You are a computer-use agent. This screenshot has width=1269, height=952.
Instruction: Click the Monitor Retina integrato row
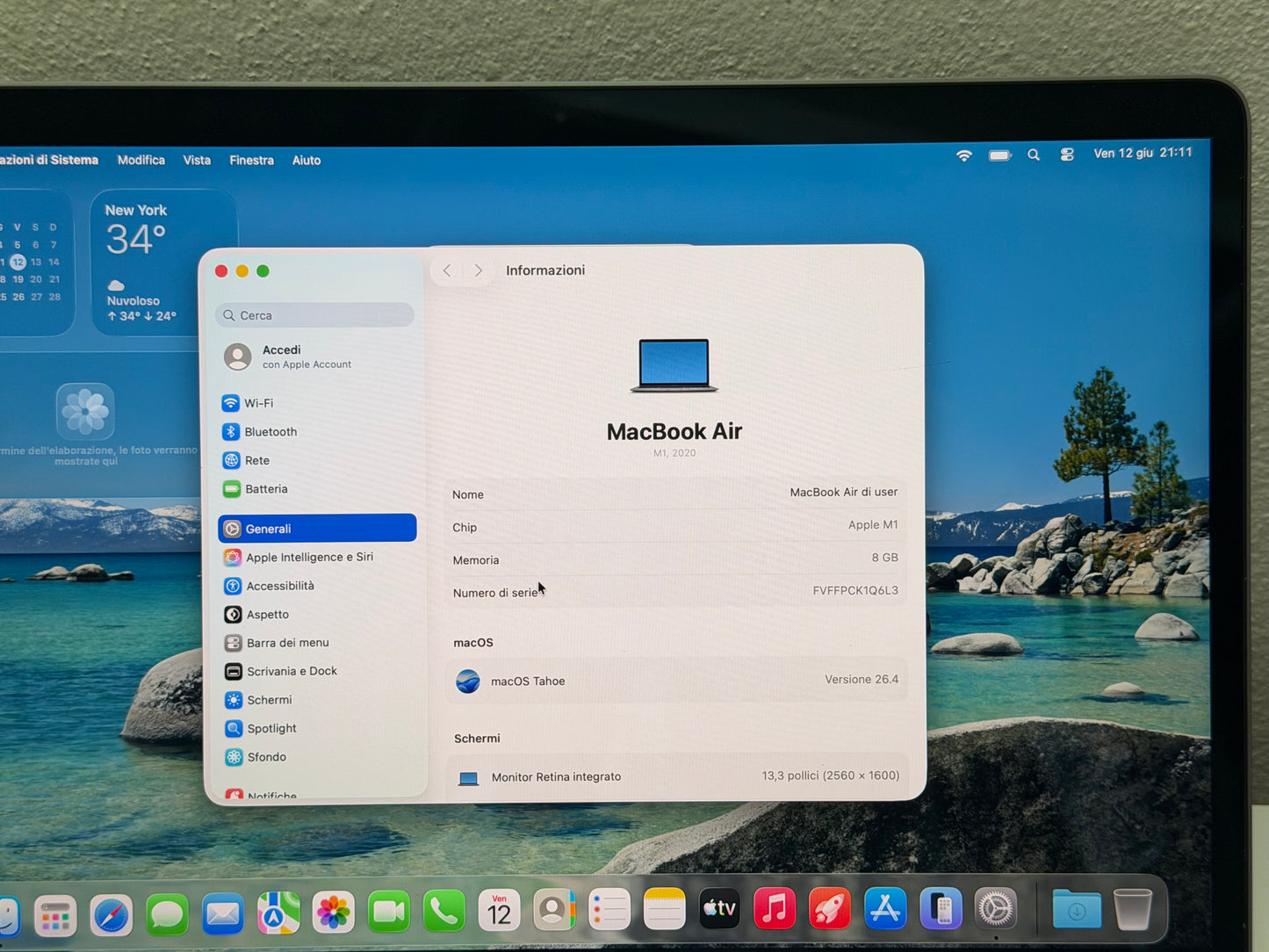click(x=676, y=776)
